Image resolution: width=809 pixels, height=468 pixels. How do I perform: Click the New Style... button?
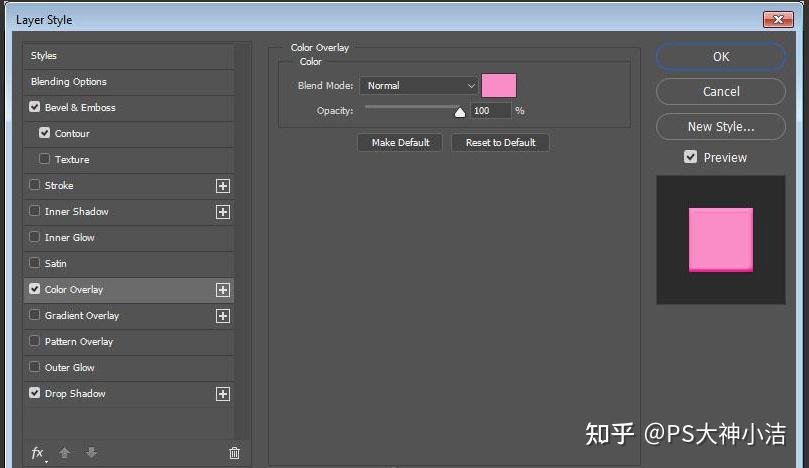[x=721, y=126]
